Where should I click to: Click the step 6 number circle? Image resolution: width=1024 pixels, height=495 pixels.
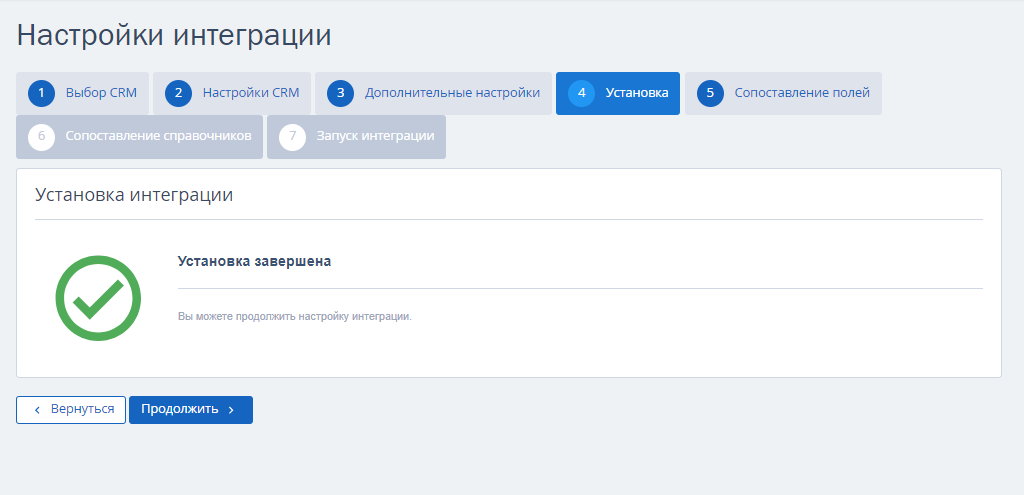click(x=41, y=137)
